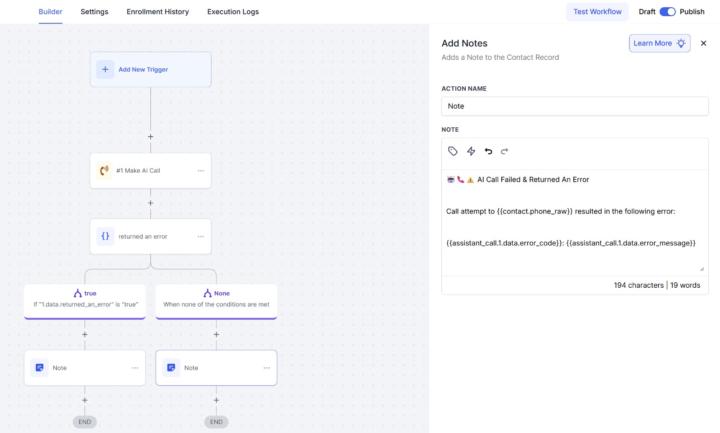This screenshot has width=720, height=433.
Task: Click the tag icon in note toolbar
Action: 453,151
